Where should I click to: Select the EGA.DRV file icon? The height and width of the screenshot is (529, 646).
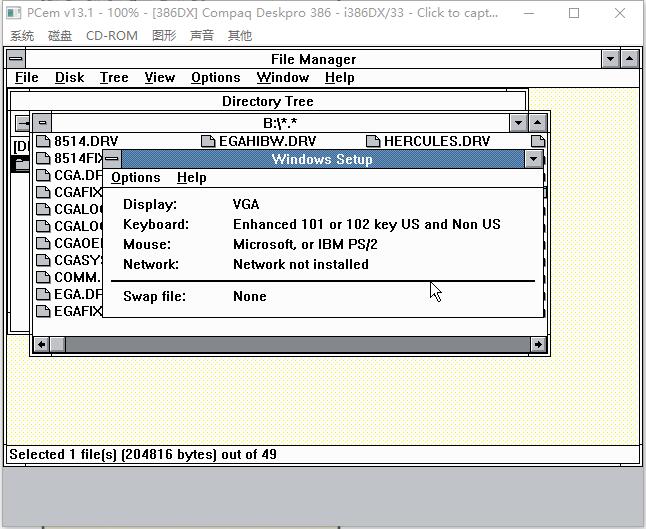(x=42, y=294)
